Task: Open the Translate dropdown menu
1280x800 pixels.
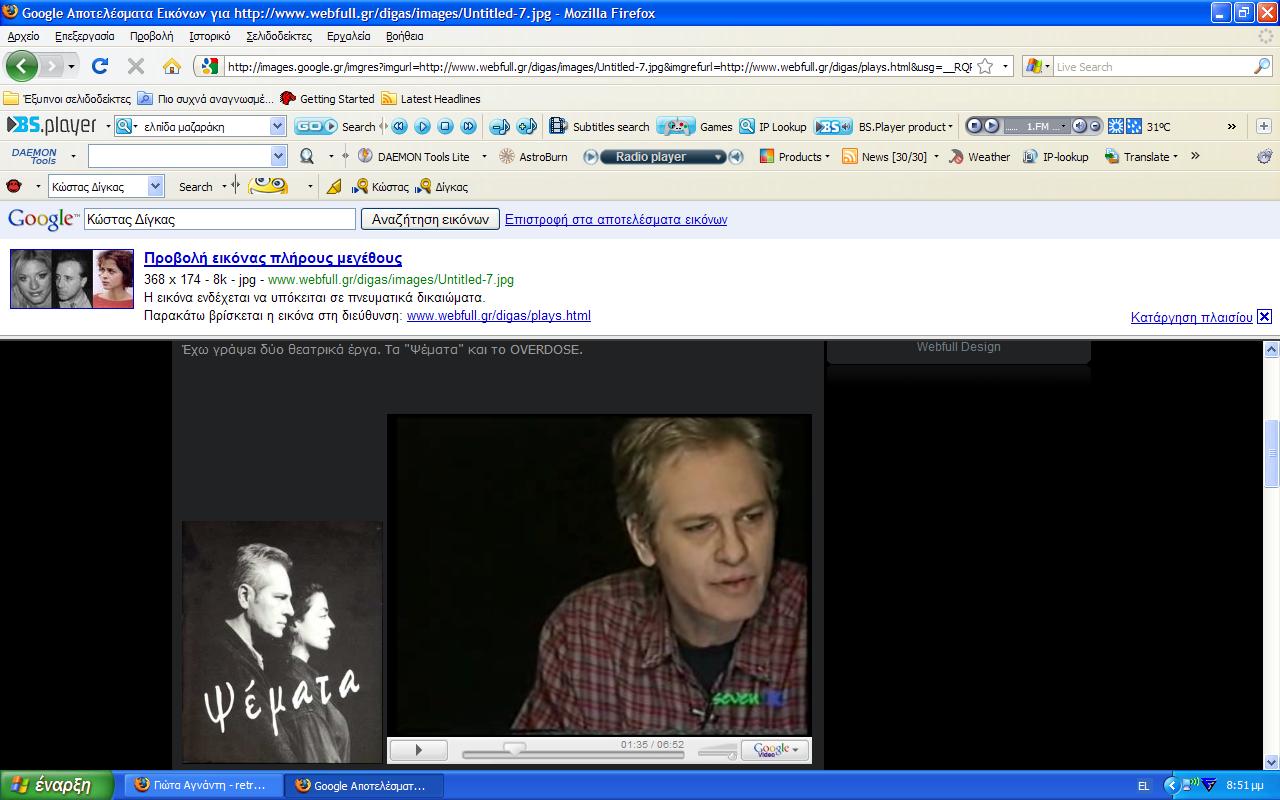Action: click(x=1175, y=157)
